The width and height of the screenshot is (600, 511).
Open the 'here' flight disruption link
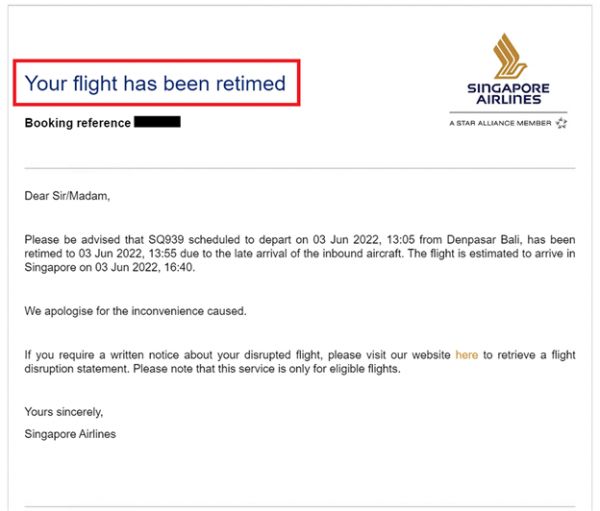466,355
